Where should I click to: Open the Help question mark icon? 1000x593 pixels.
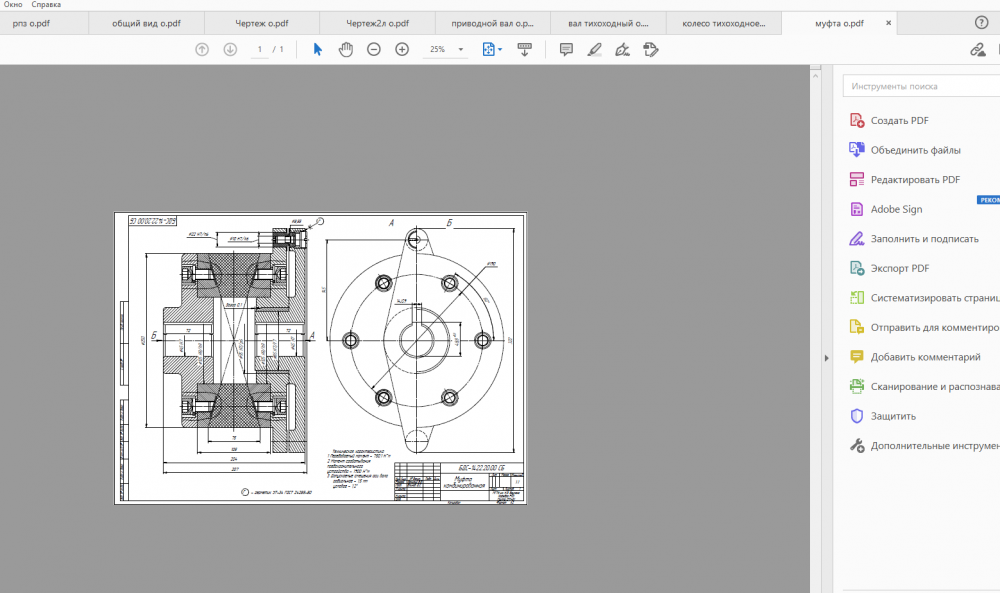click(981, 22)
